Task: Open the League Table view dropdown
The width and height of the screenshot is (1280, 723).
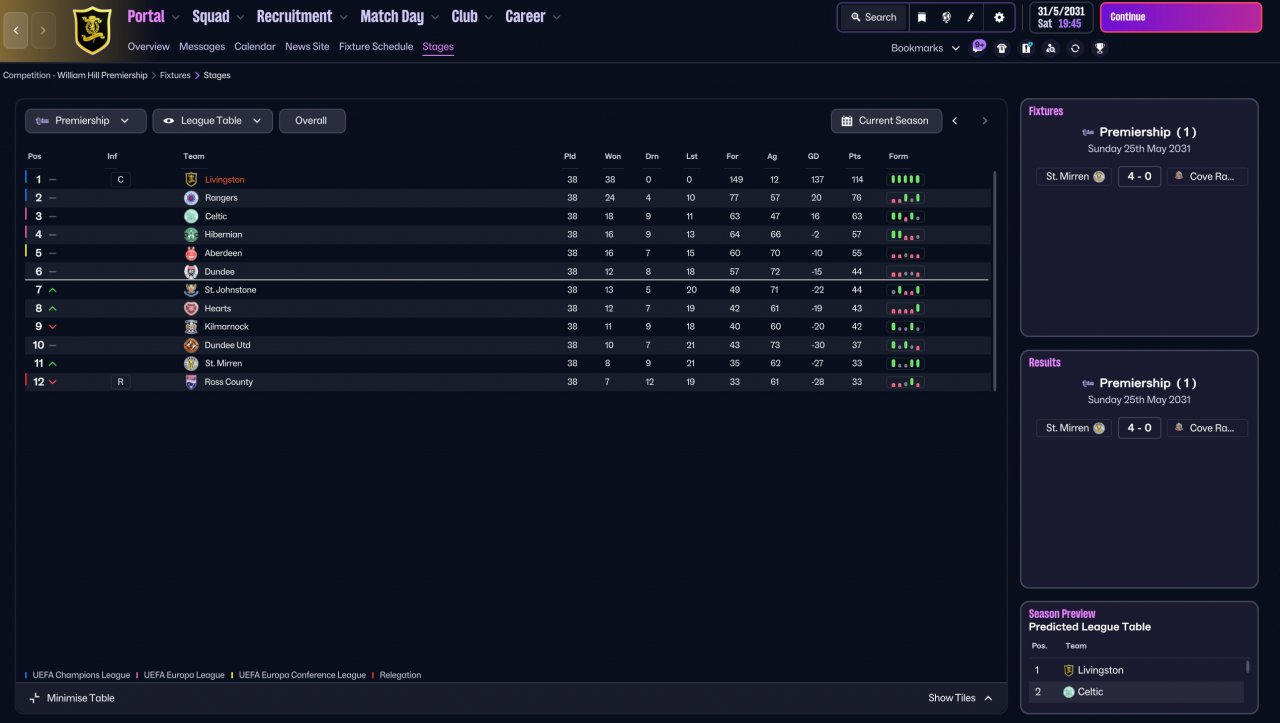Action: (213, 121)
